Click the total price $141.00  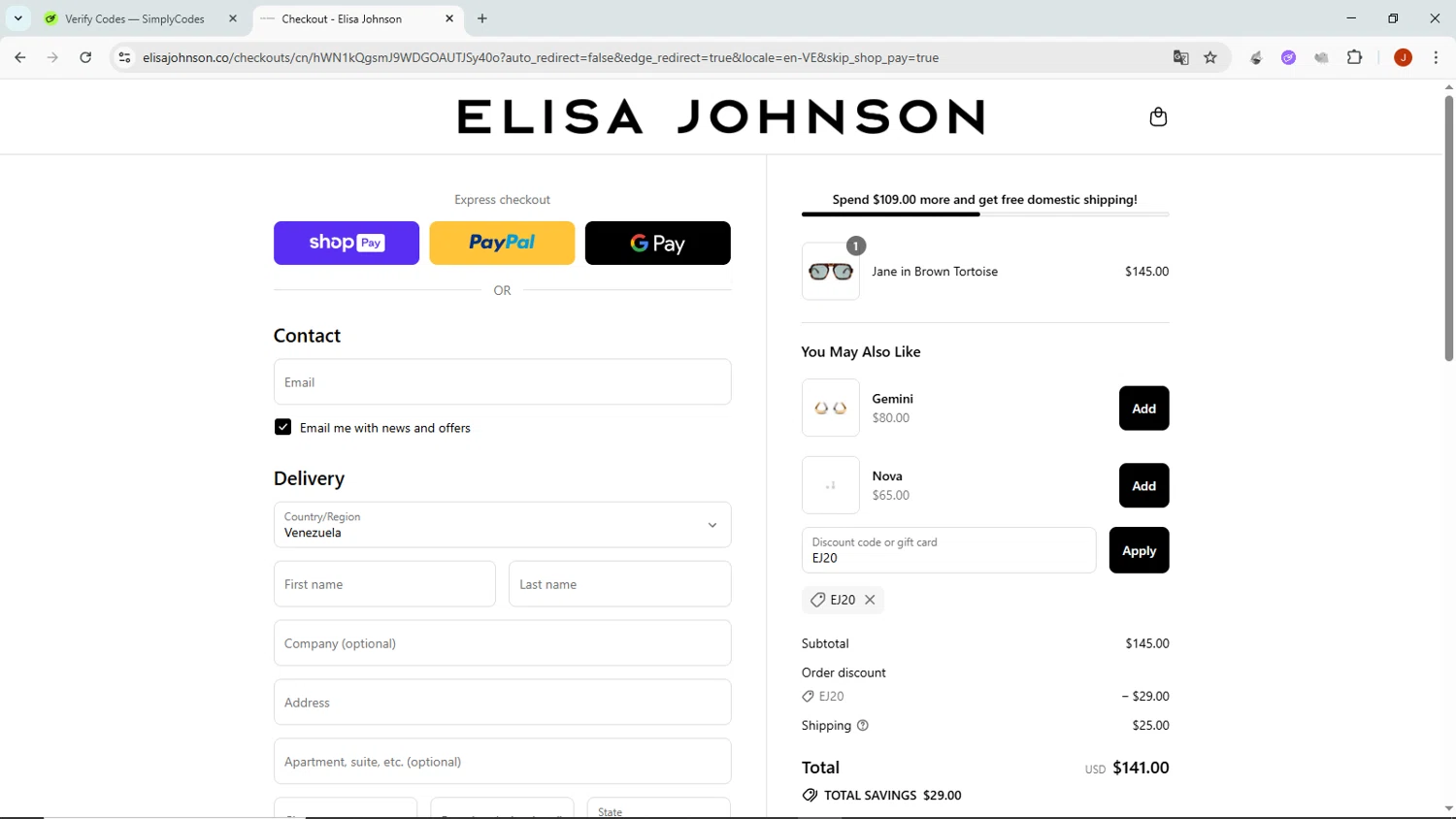point(1141,768)
